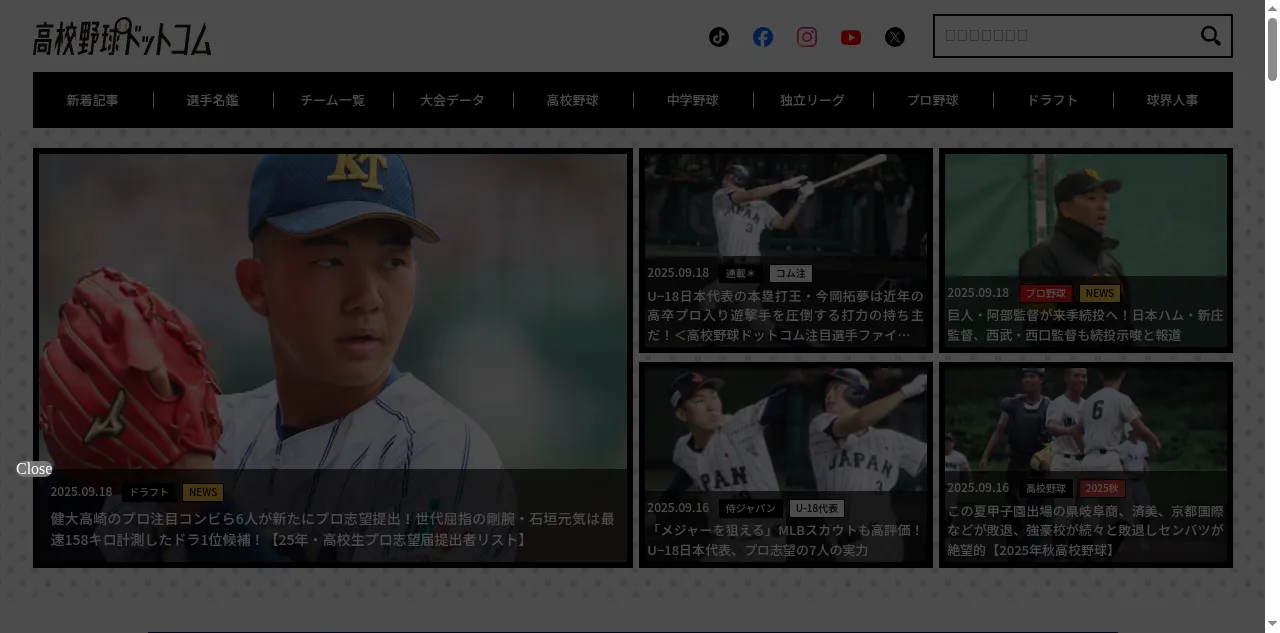Open the YouTube social icon
The image size is (1280, 633).
pyautogui.click(x=851, y=37)
